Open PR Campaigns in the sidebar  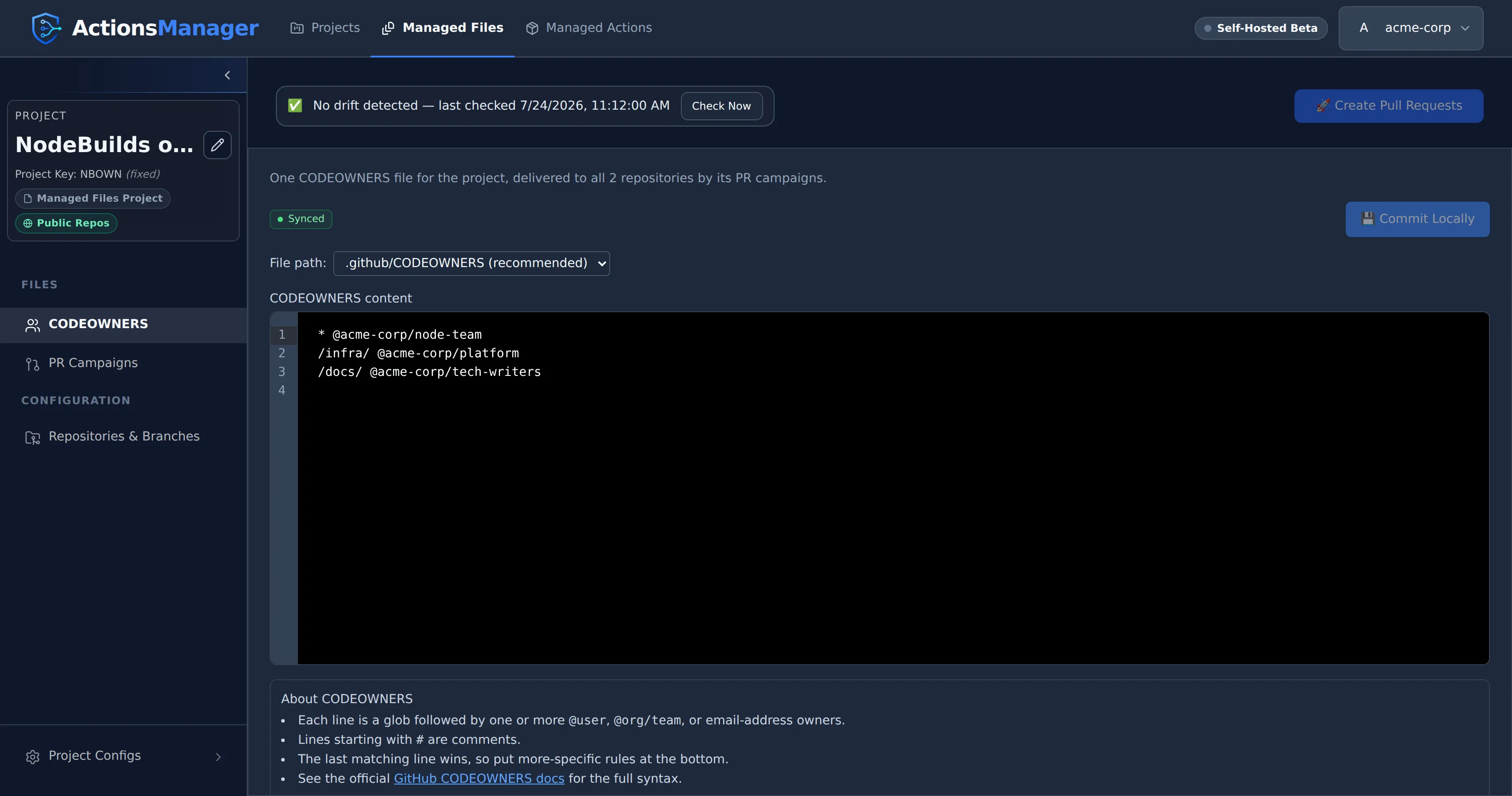click(123, 364)
